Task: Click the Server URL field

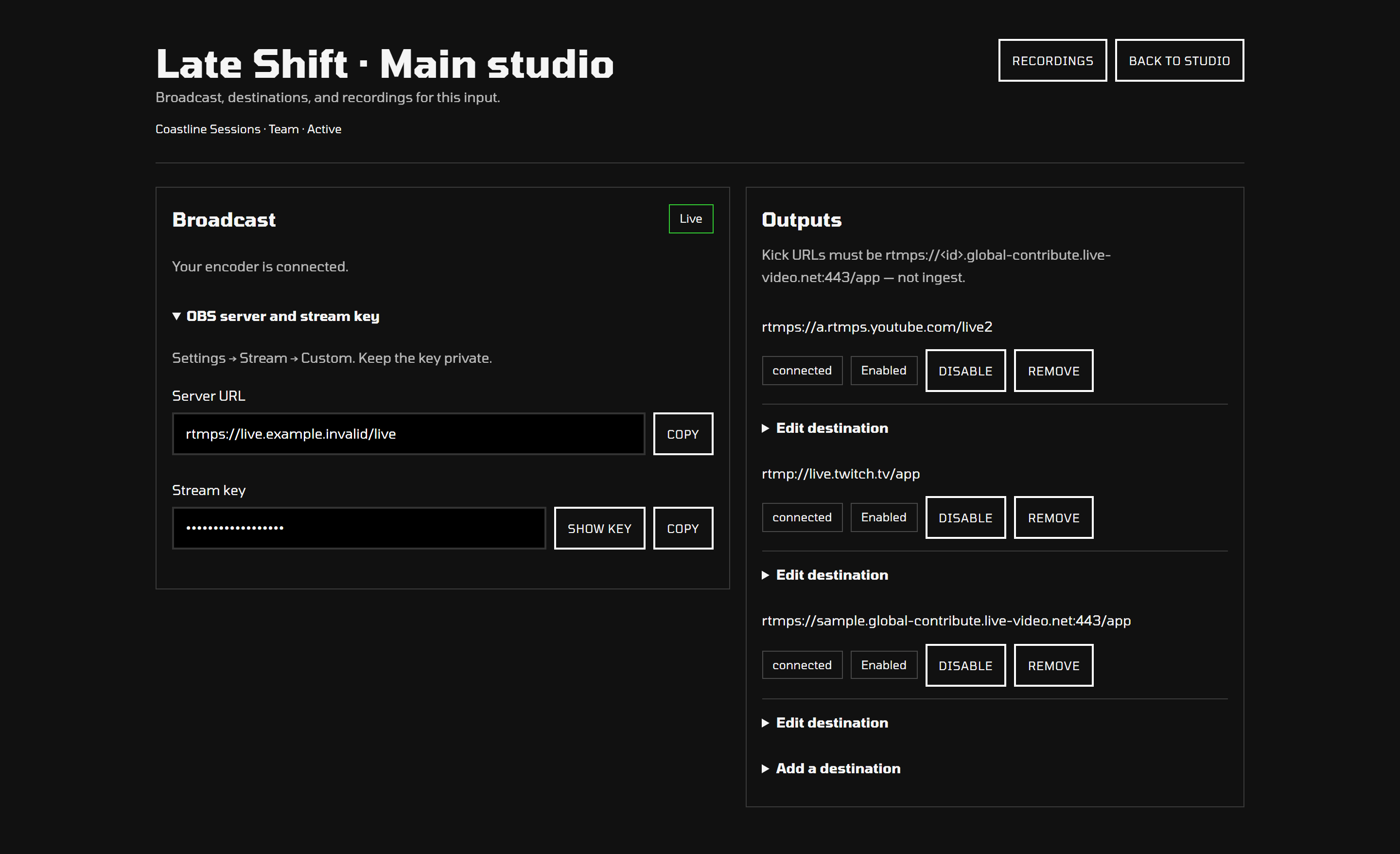Action: point(408,434)
